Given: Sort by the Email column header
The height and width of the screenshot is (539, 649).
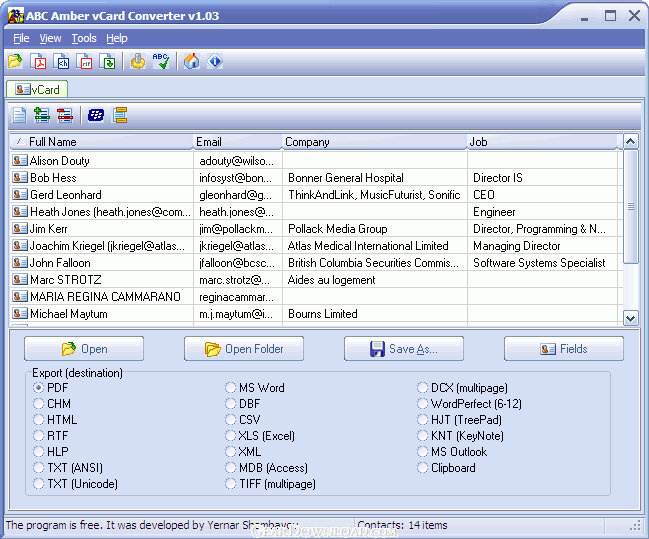Looking at the screenshot, I should click(x=238, y=142).
